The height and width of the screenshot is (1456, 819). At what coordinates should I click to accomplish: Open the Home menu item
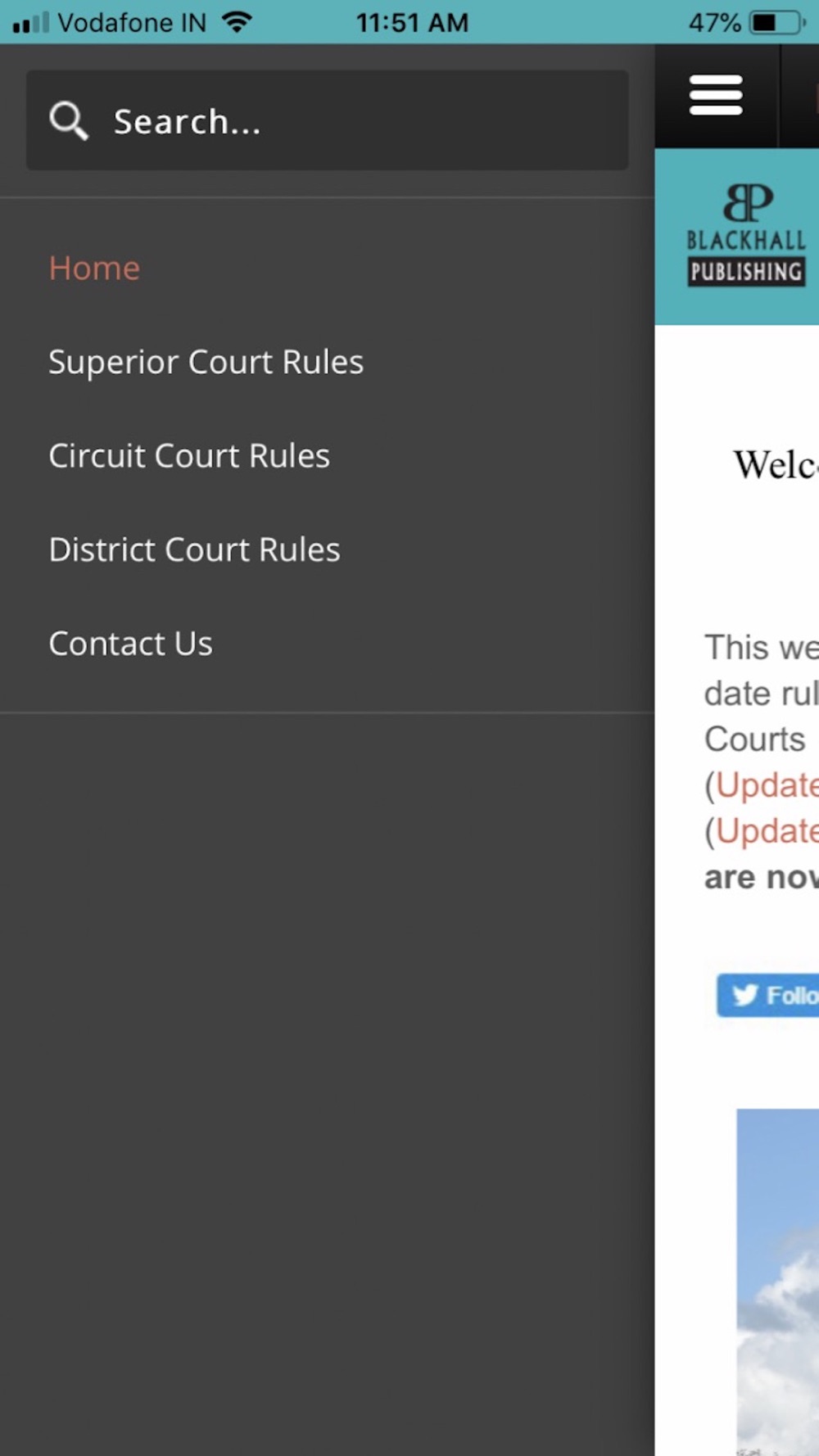pyautogui.click(x=94, y=269)
